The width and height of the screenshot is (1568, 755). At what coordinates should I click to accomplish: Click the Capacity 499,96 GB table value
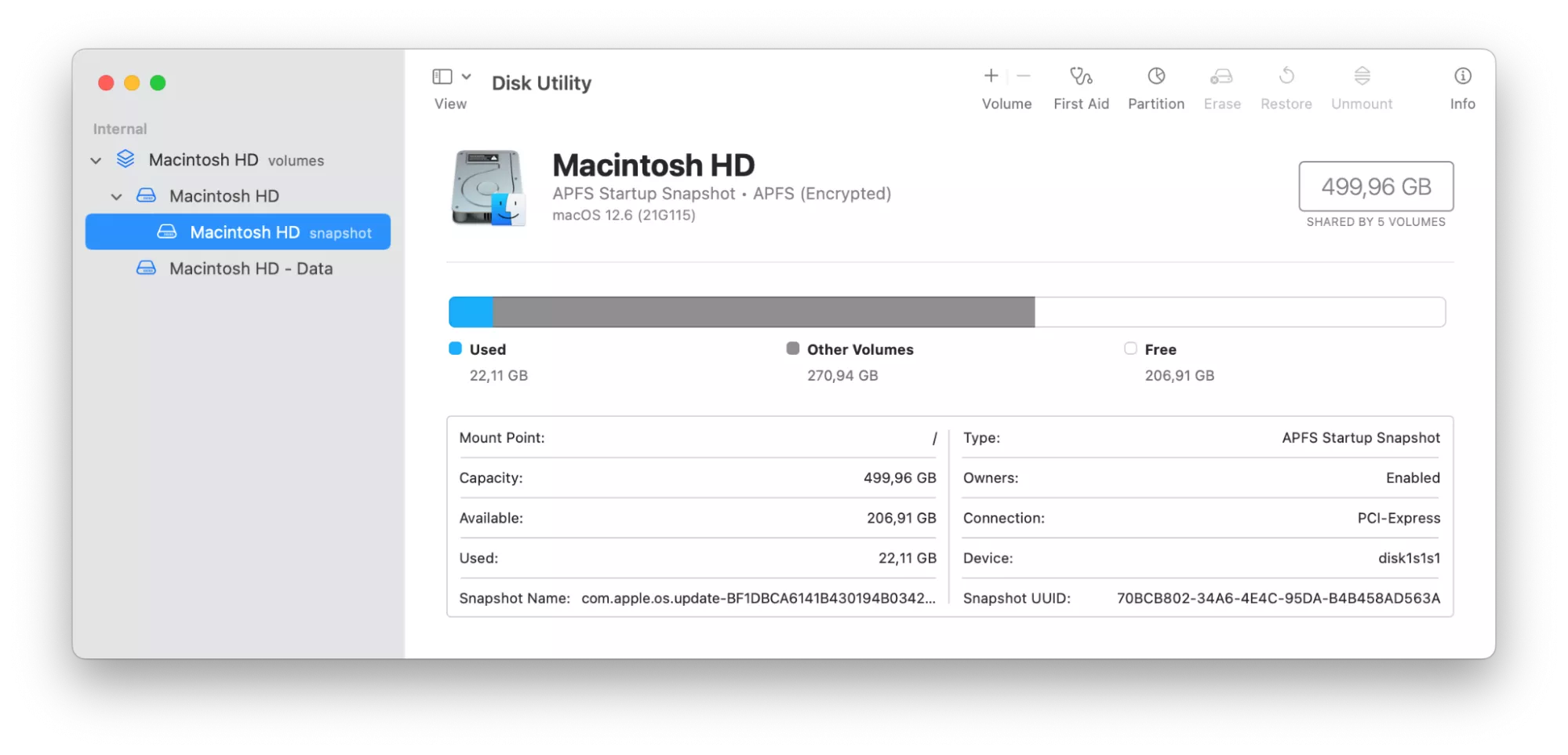pos(900,477)
